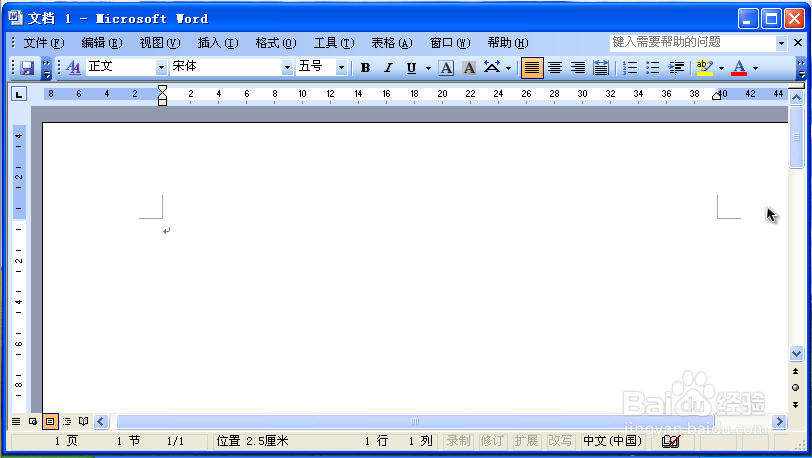Image resolution: width=812 pixels, height=458 pixels.
Task: Open the 视图(V) menu
Action: [160, 42]
